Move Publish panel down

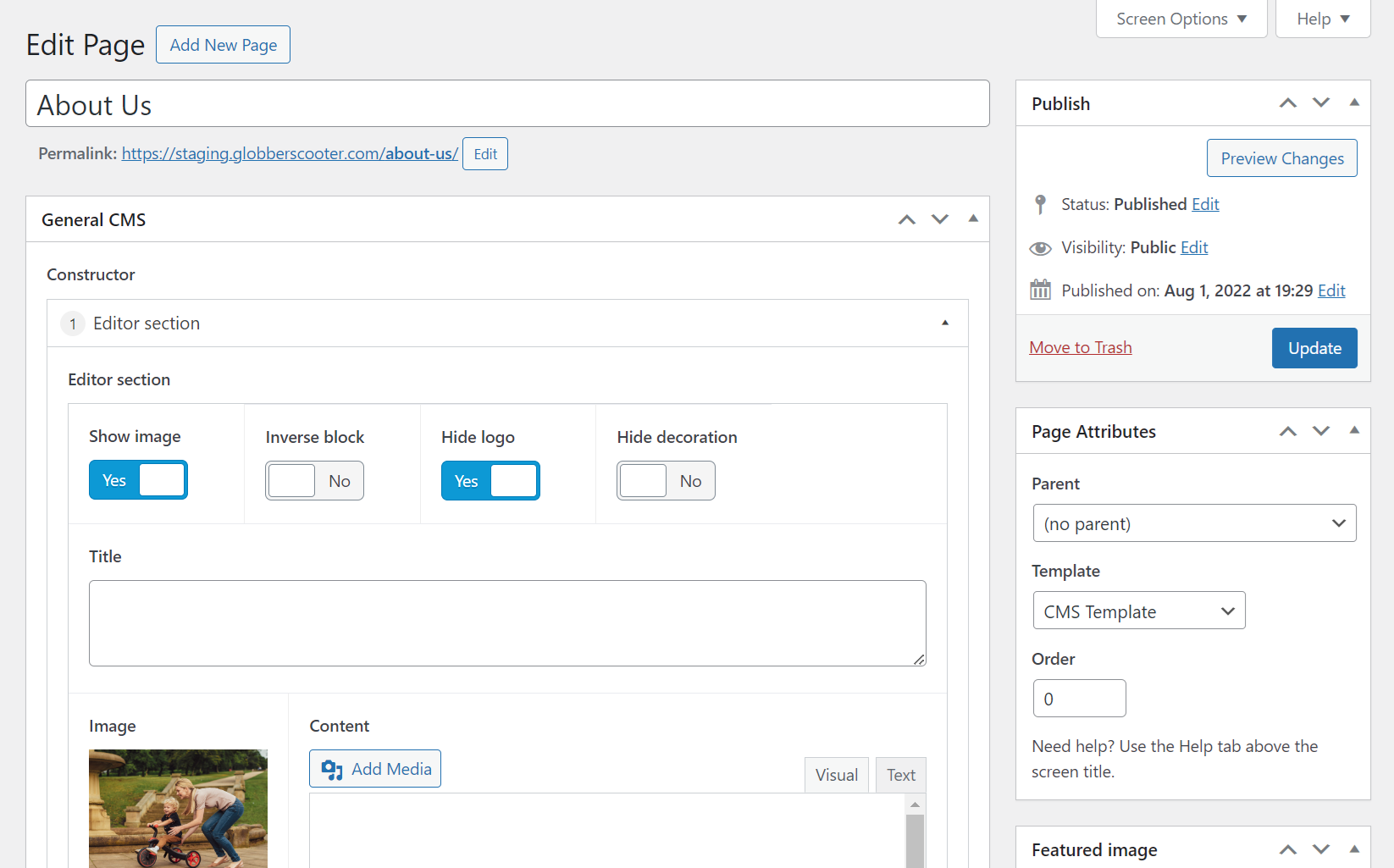pos(1321,102)
